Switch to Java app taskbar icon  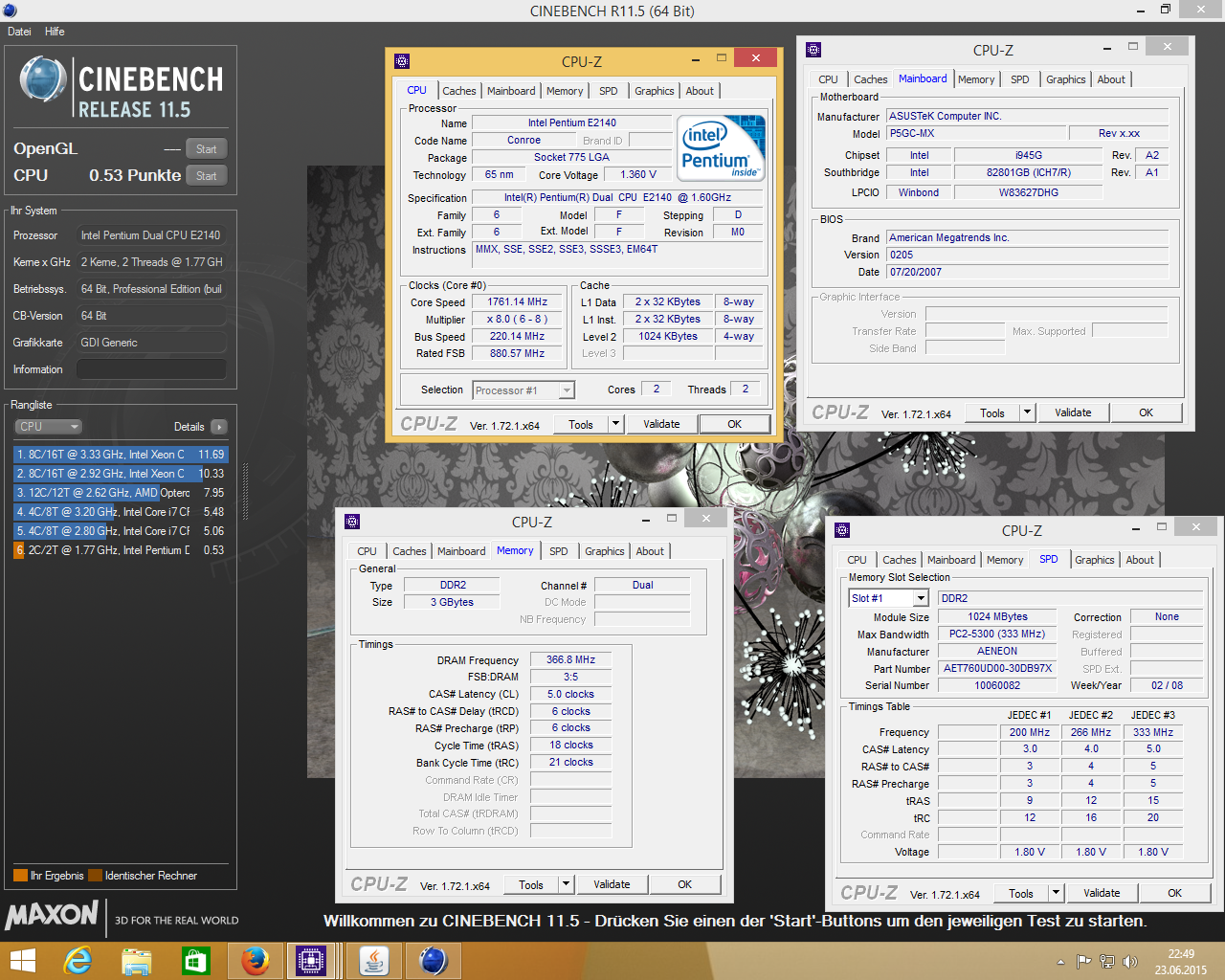(x=373, y=961)
